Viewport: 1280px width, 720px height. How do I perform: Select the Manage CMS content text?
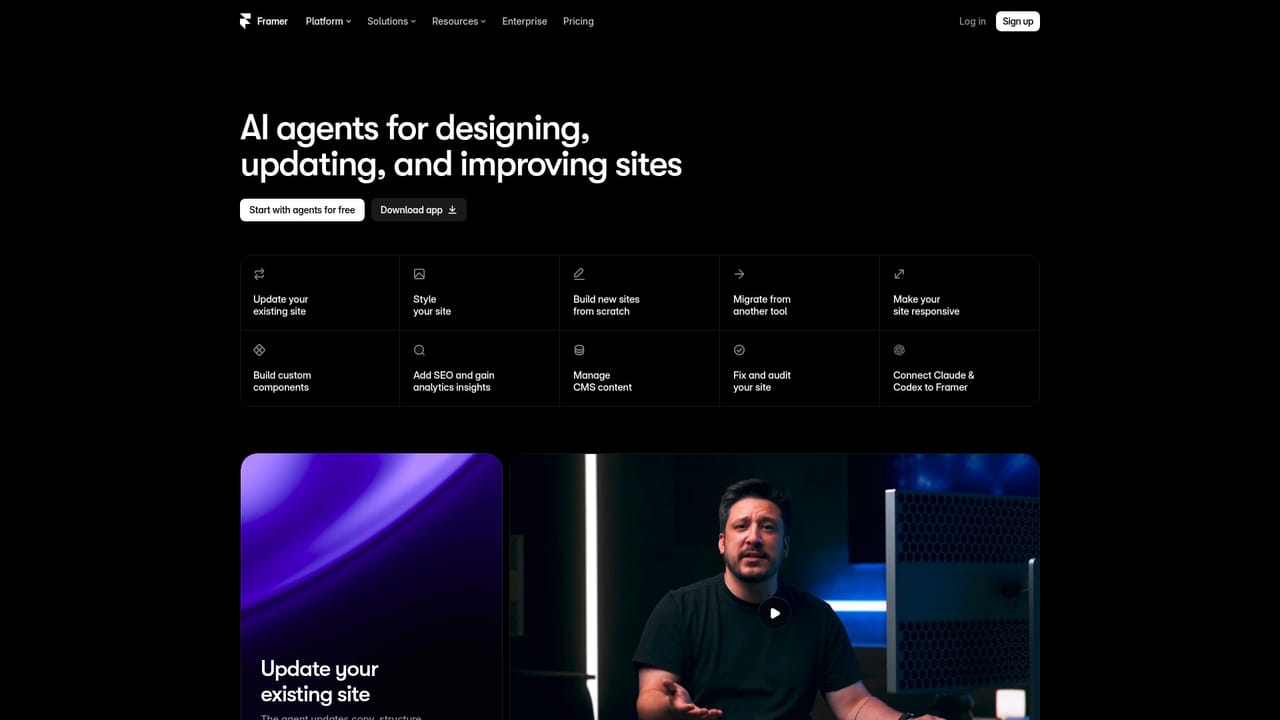coord(602,381)
